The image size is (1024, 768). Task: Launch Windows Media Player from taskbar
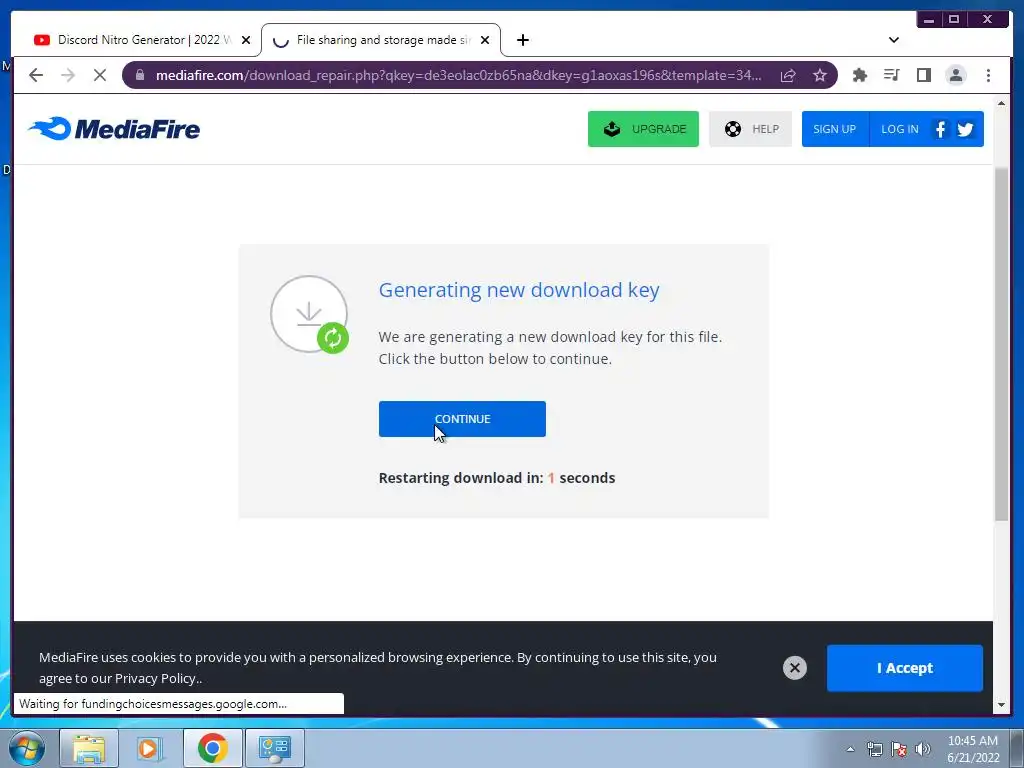point(150,748)
